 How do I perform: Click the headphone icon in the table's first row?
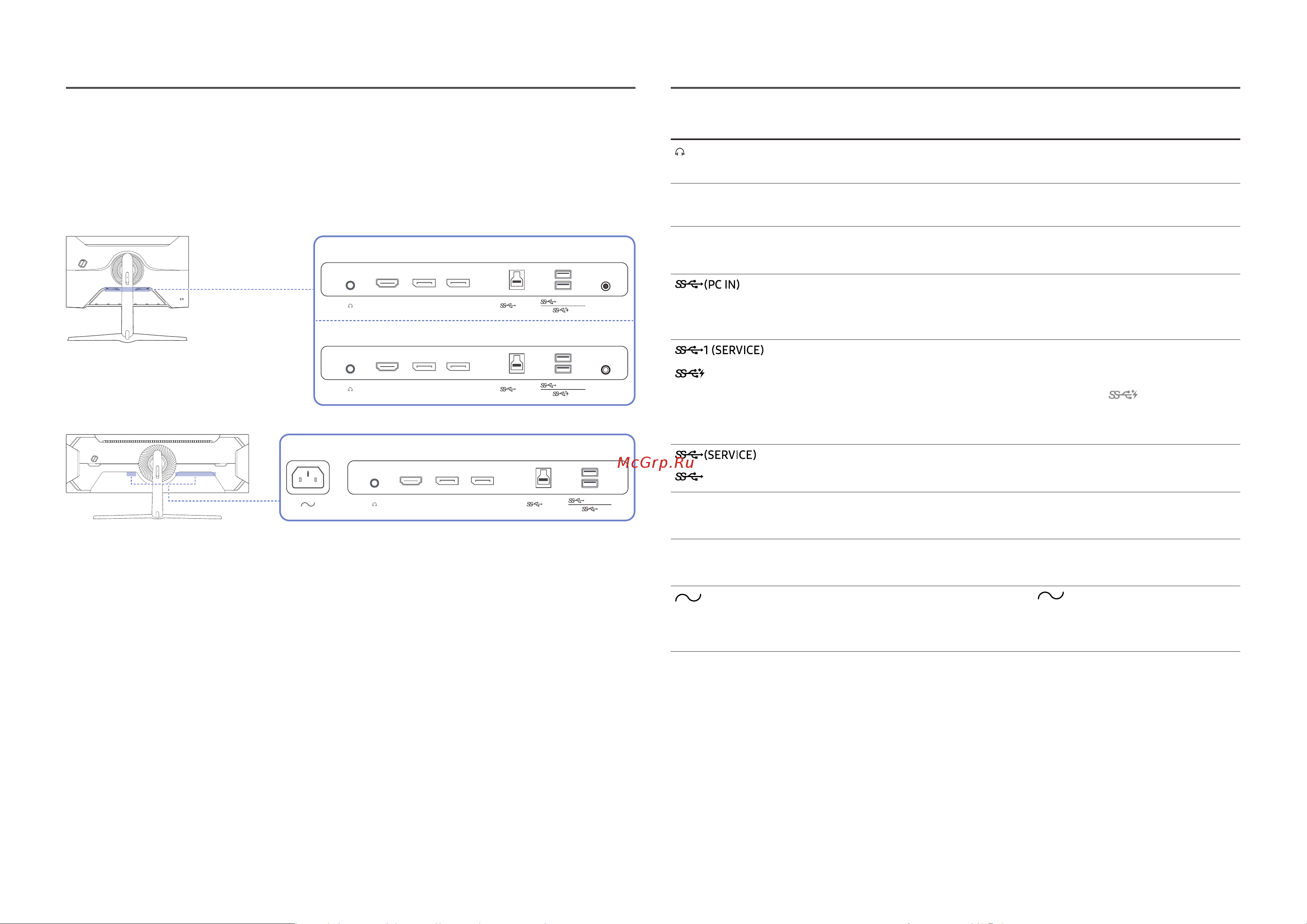point(680,152)
